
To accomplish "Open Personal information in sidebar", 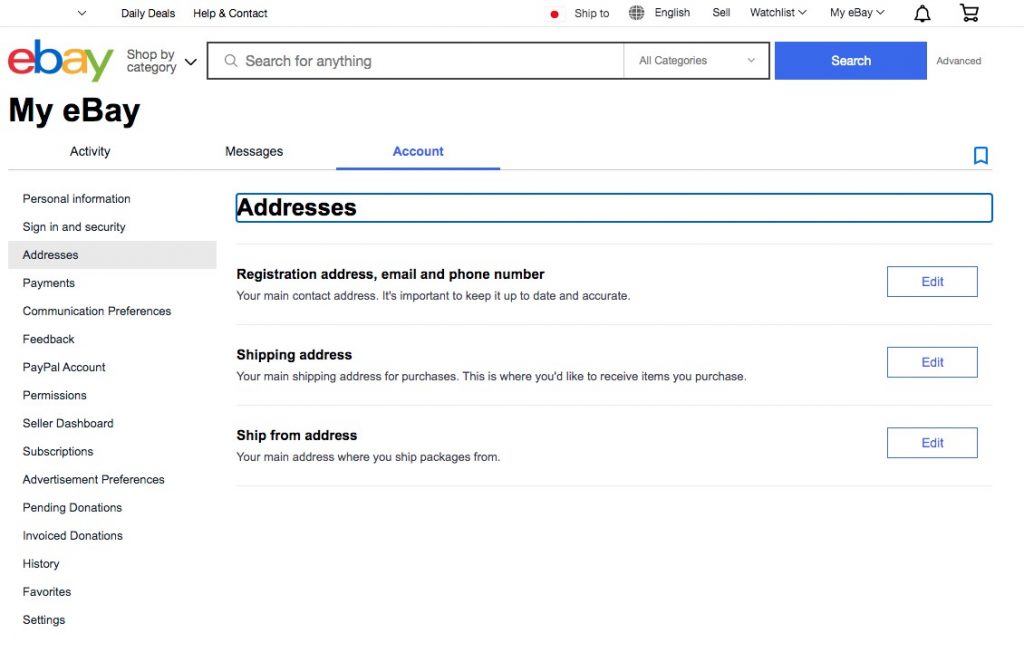I will click(x=76, y=199).
